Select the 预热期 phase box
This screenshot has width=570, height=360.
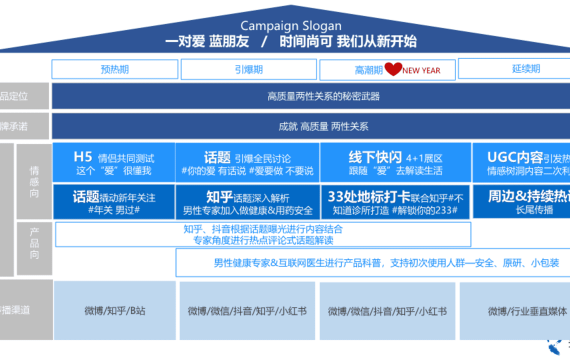click(x=115, y=69)
